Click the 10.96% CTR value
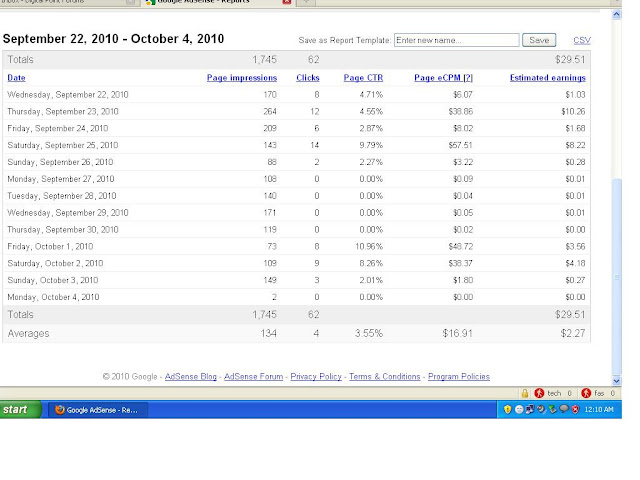Image resolution: width=640 pixels, height=480 pixels. click(x=369, y=247)
